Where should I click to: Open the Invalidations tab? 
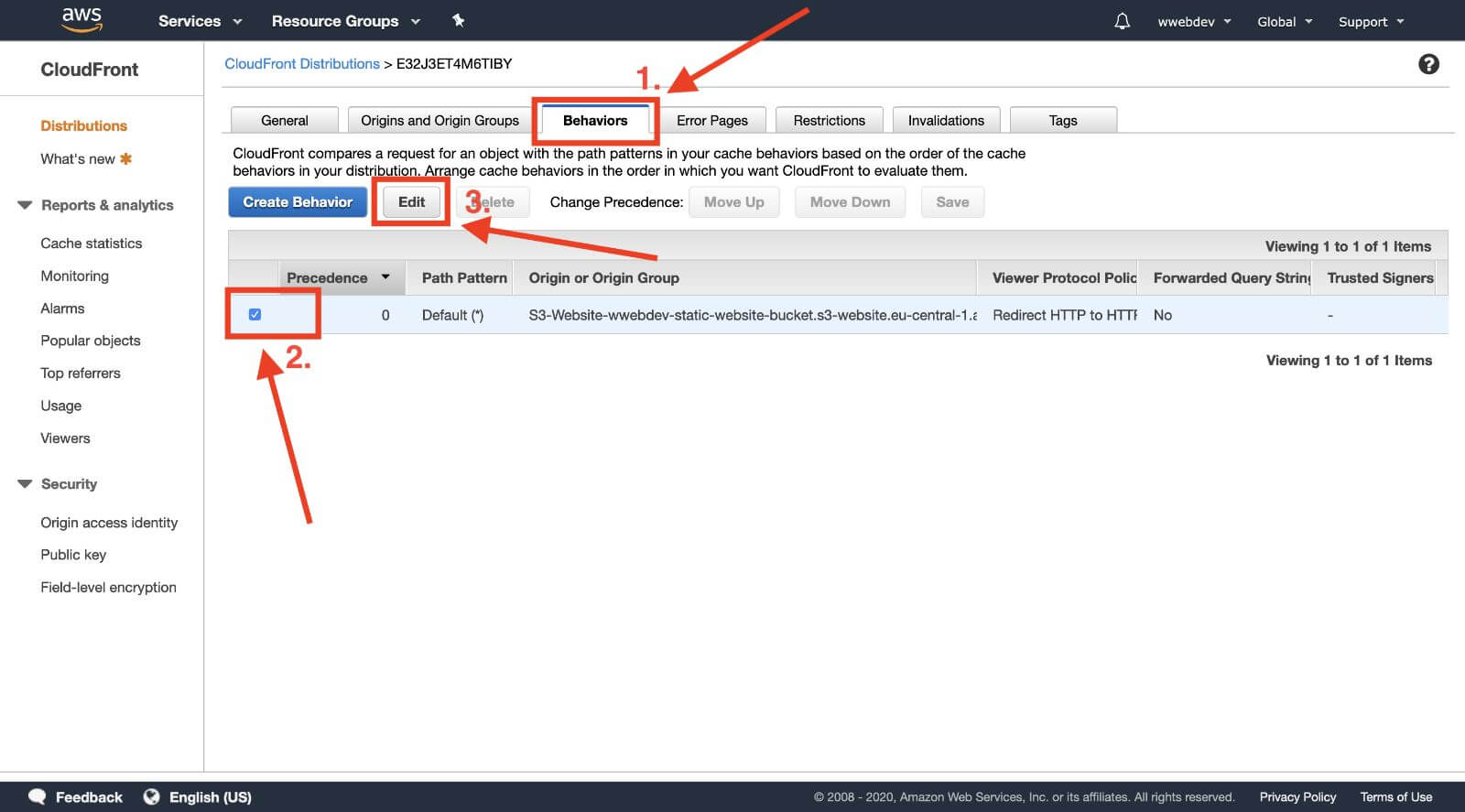click(946, 120)
